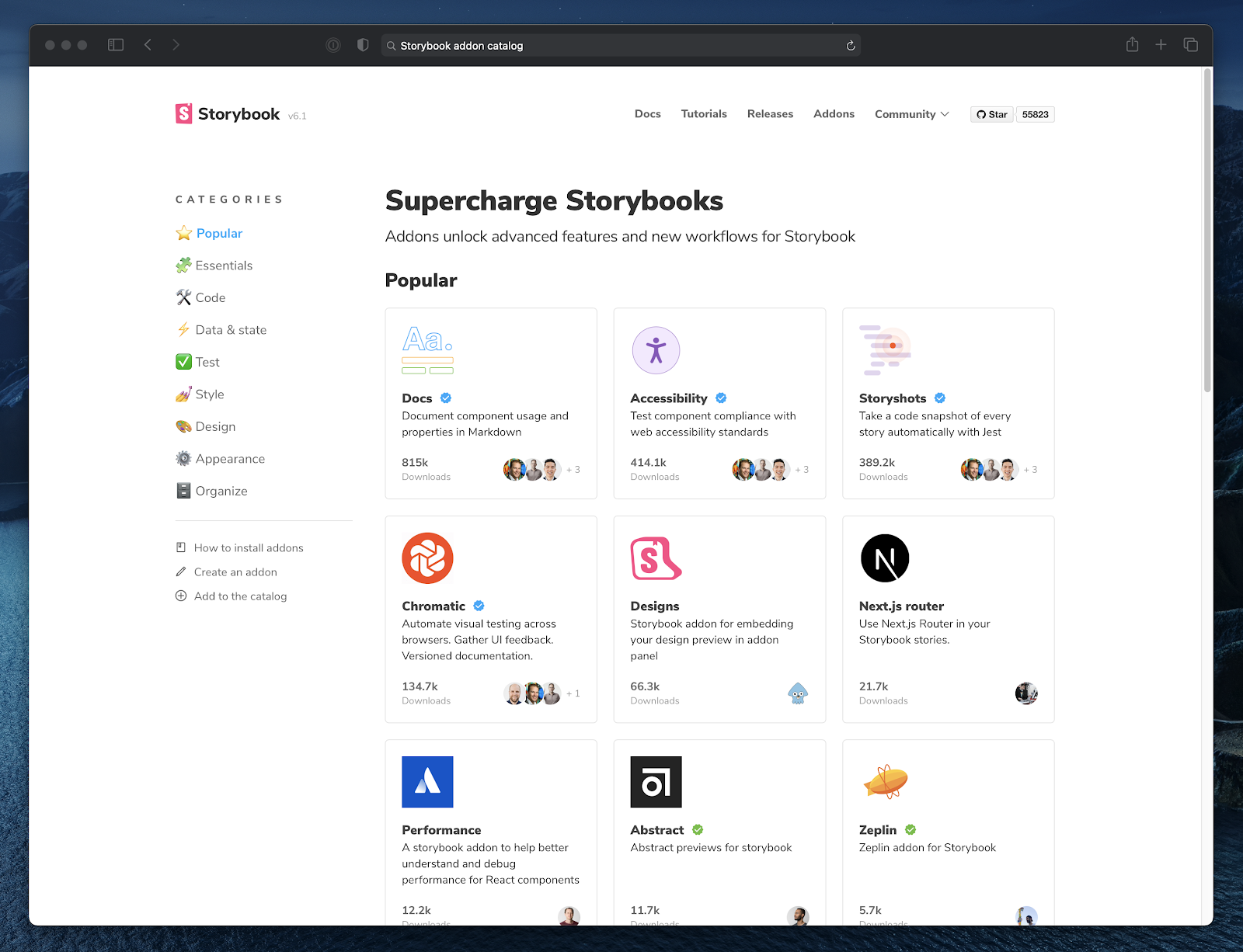The height and width of the screenshot is (952, 1243).
Task: Select the Appearance category
Action: (x=221, y=459)
